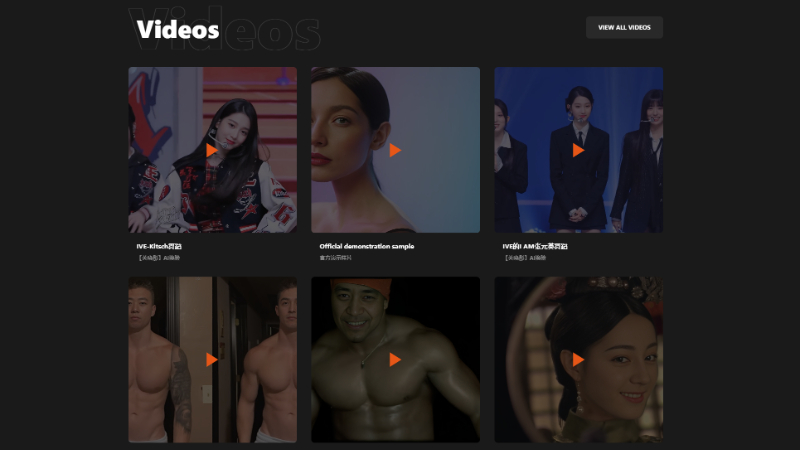Play the Official demonstration sample video

395,150
